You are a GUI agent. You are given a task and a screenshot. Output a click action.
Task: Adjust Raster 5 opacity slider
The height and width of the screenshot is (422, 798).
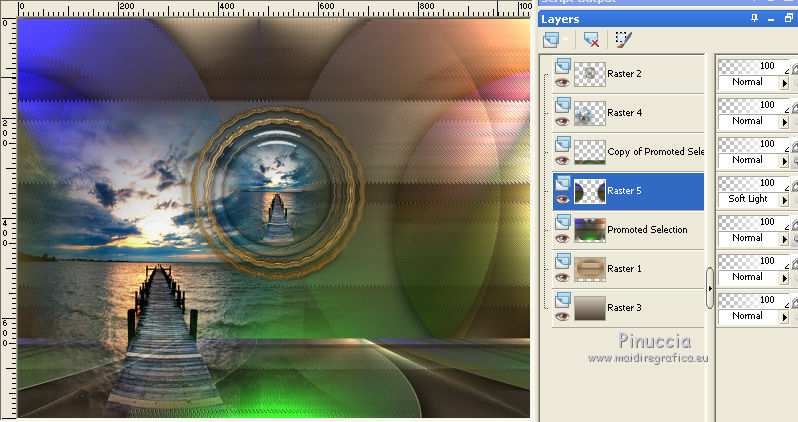tap(753, 183)
